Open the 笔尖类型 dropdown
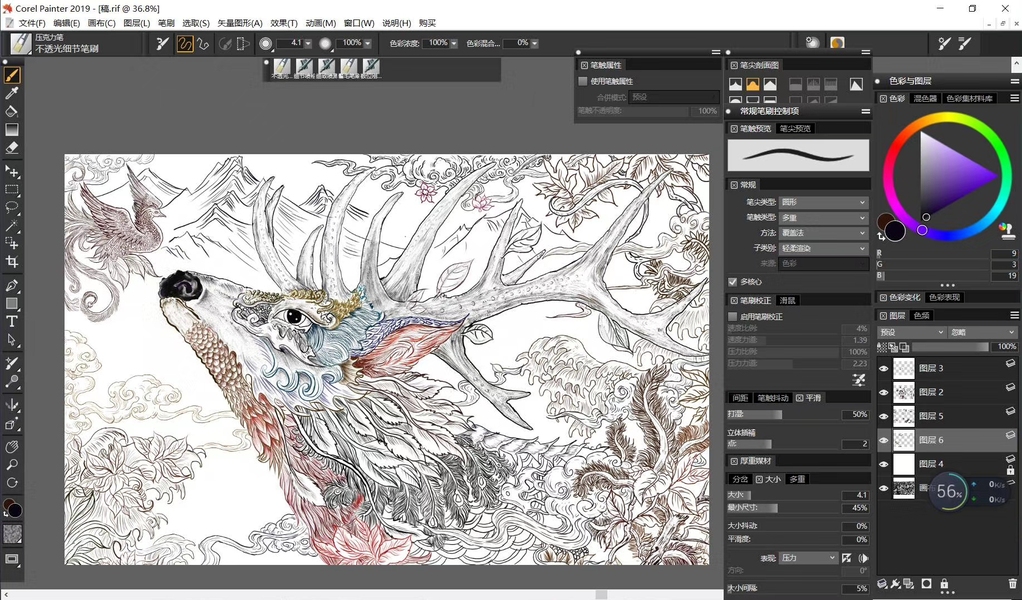Image resolution: width=1022 pixels, height=600 pixels. point(823,203)
